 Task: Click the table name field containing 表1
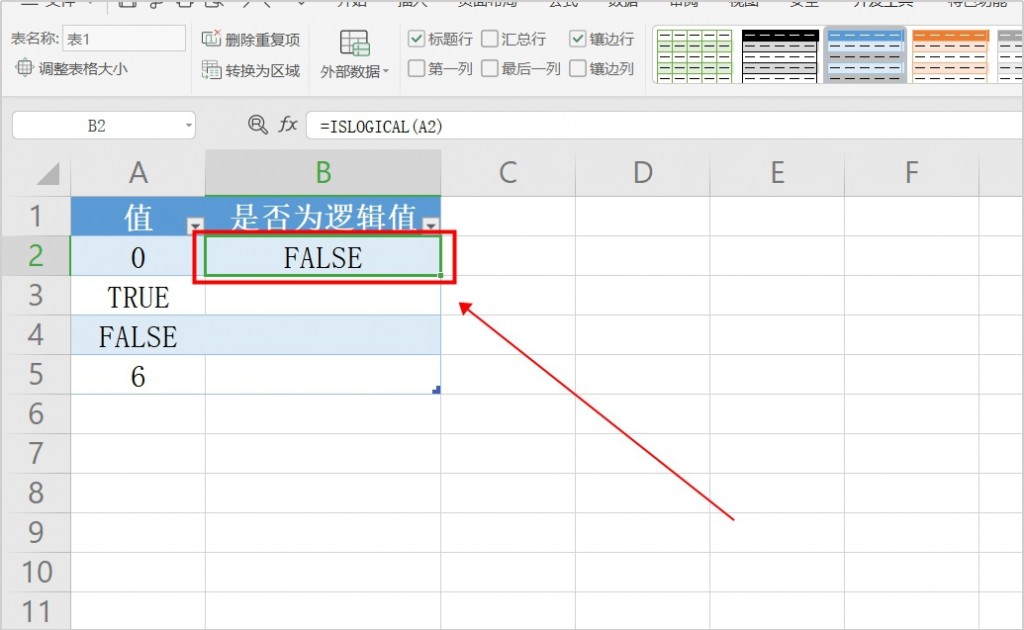click(124, 39)
